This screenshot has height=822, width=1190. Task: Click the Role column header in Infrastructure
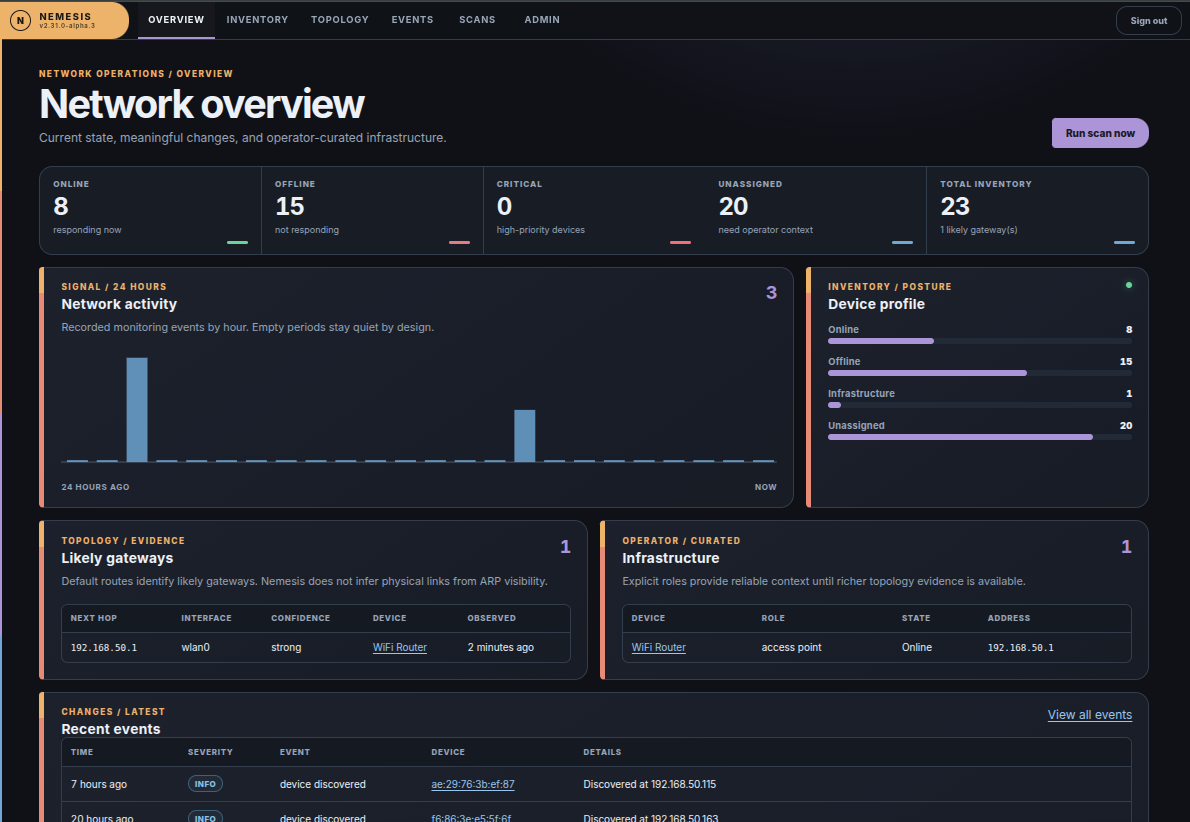pyautogui.click(x=773, y=619)
